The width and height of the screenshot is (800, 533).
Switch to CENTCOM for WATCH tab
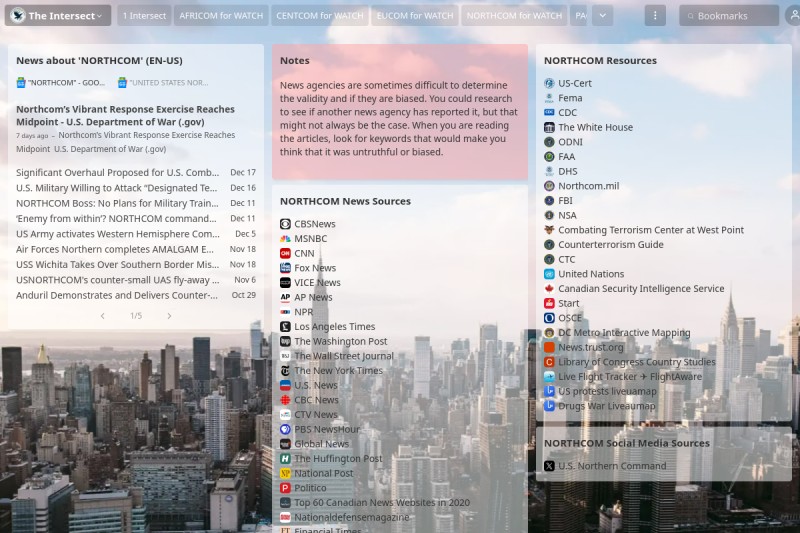point(320,16)
